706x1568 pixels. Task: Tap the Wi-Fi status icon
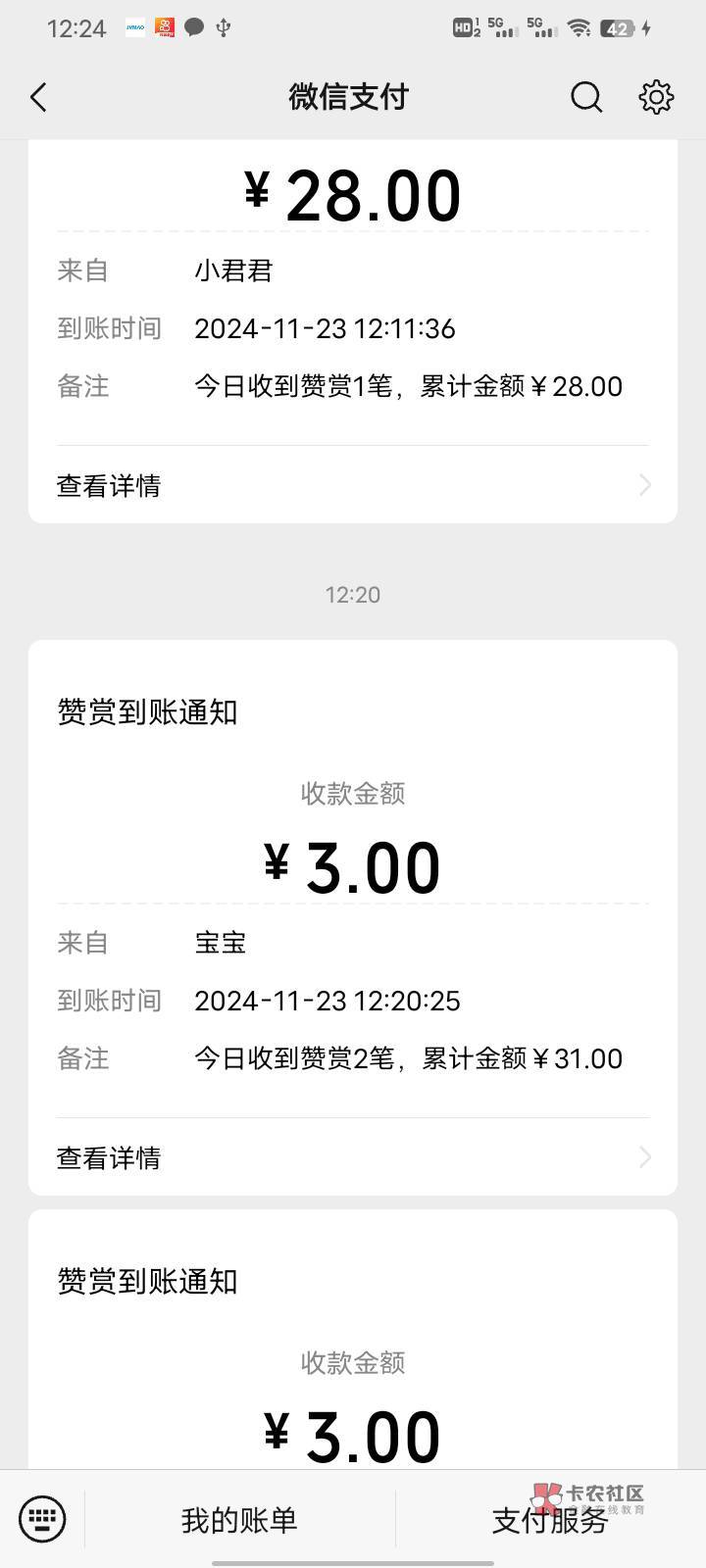tap(580, 28)
